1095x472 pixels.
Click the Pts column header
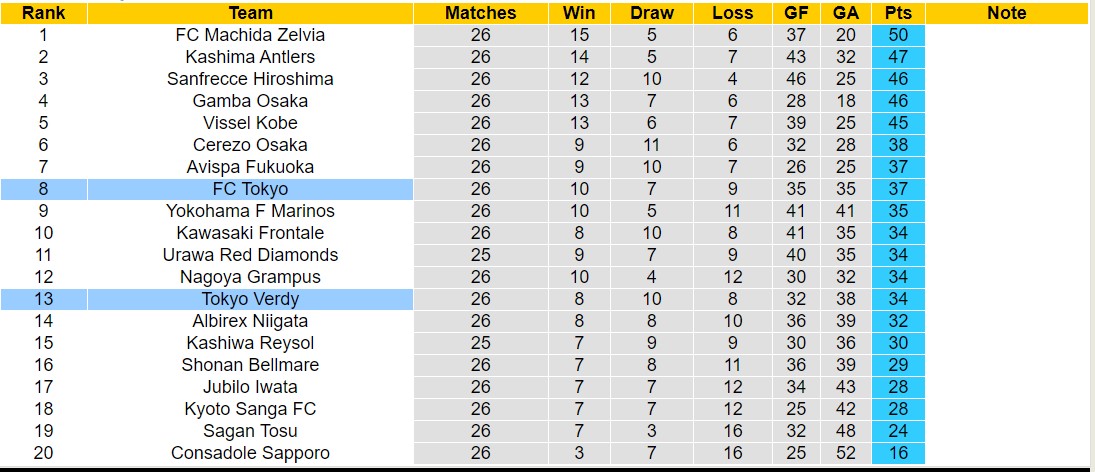(x=897, y=13)
